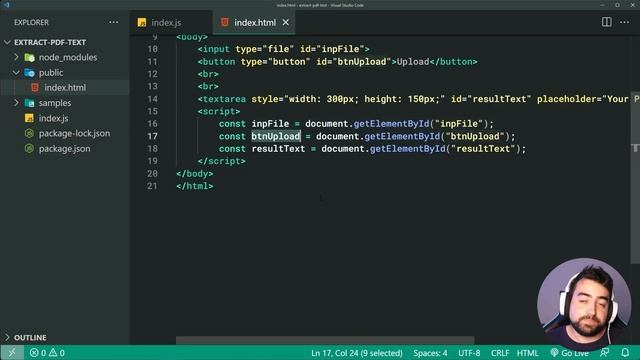Click the node icon beside package-lock.json

coord(29,133)
